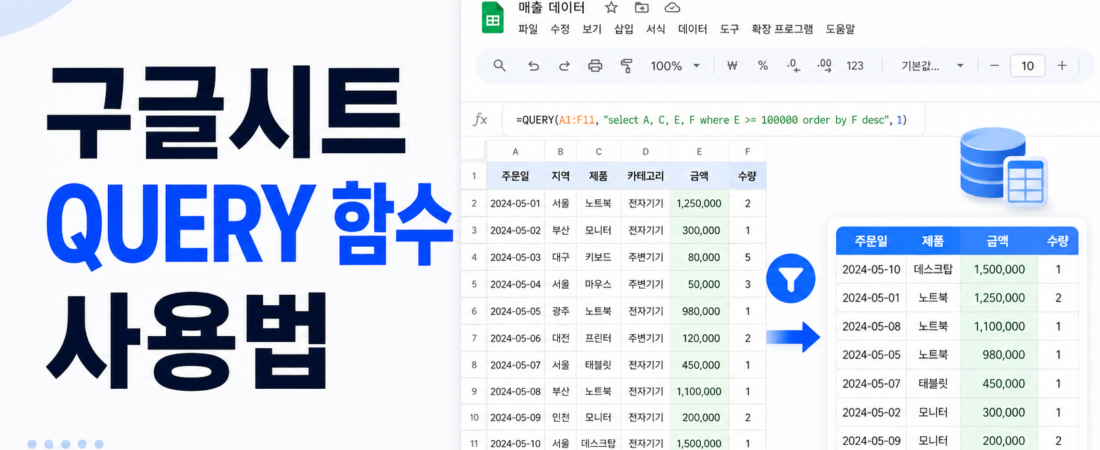This screenshot has width=1100, height=450.
Task: Activate the paint format tool
Action: coord(627,65)
